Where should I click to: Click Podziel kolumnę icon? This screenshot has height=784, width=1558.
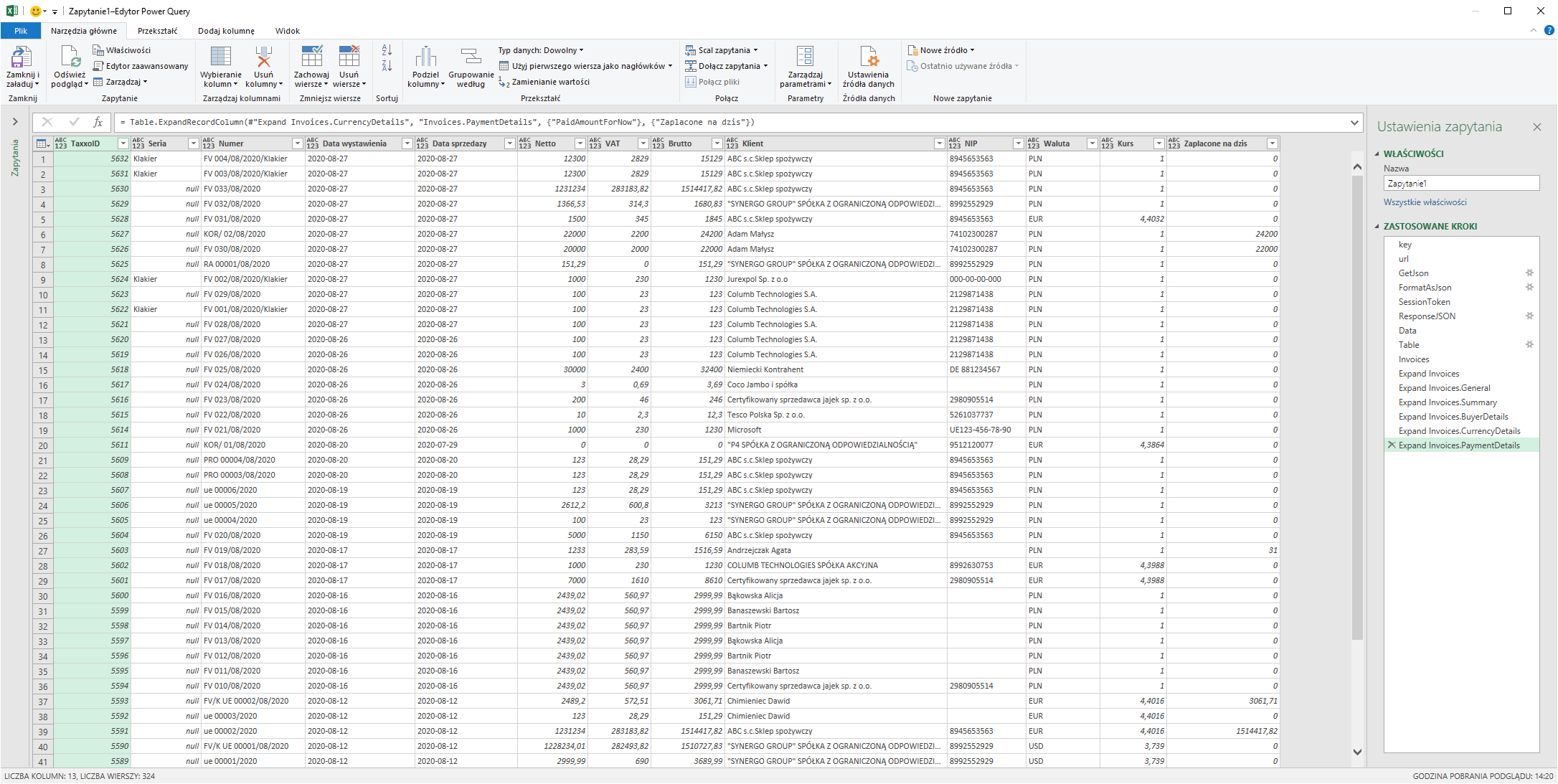coord(425,57)
